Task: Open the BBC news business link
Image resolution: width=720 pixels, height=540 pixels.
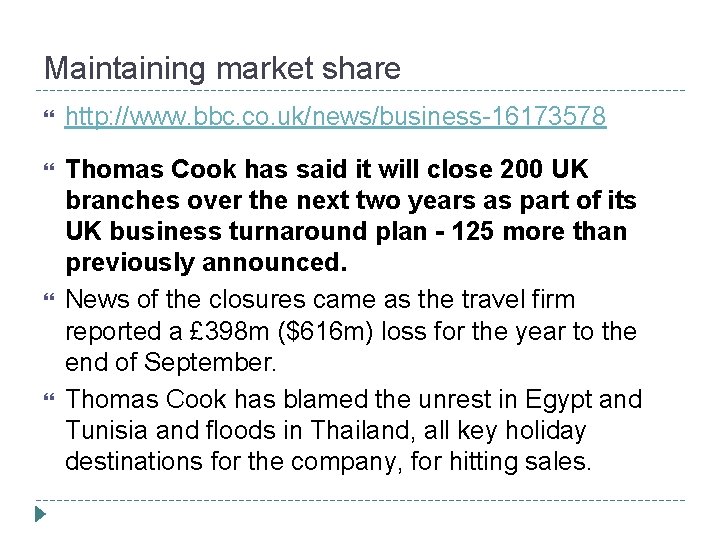Action: click(x=335, y=118)
